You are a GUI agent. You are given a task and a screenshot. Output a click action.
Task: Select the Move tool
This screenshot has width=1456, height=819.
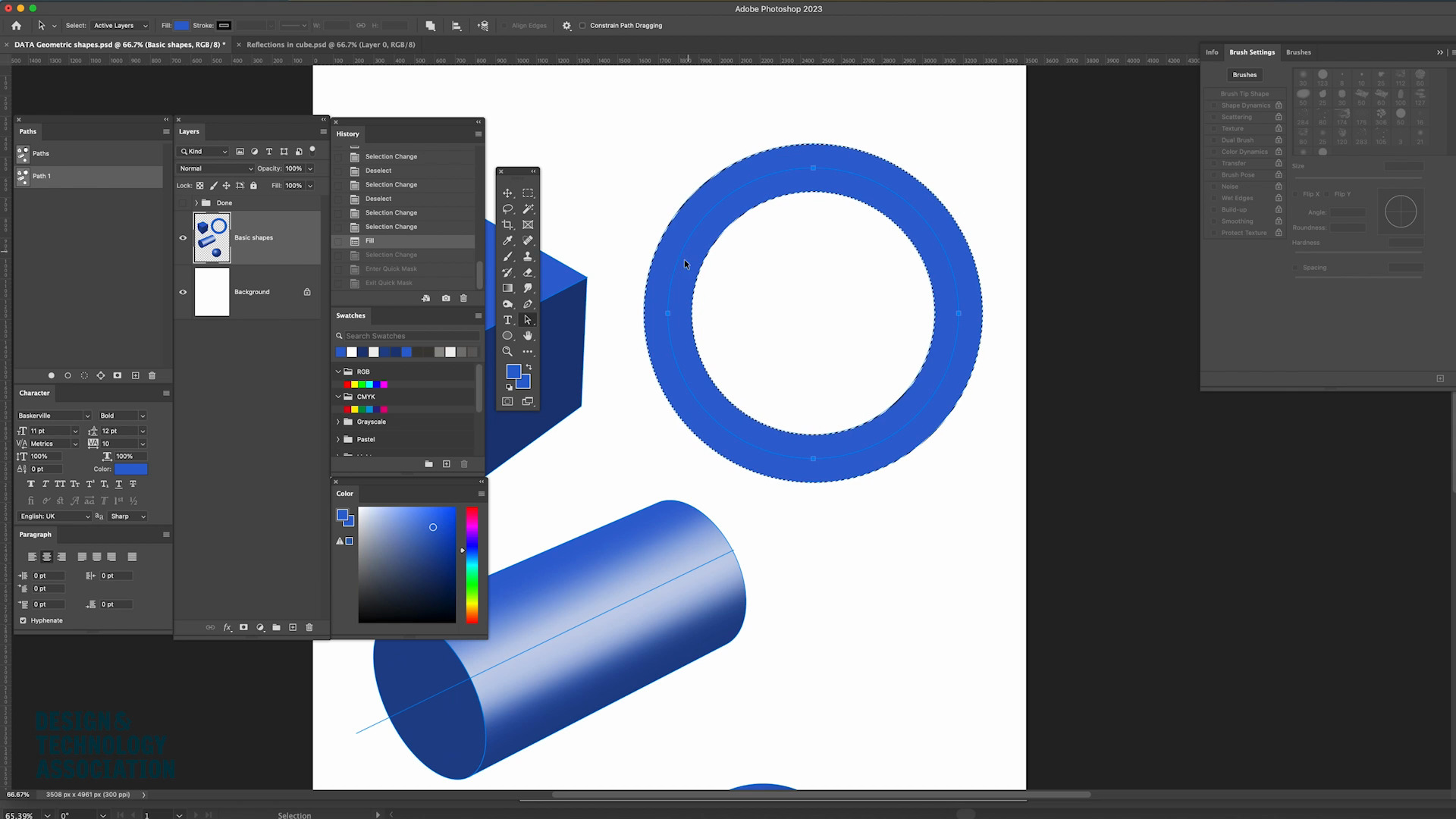coord(507,193)
